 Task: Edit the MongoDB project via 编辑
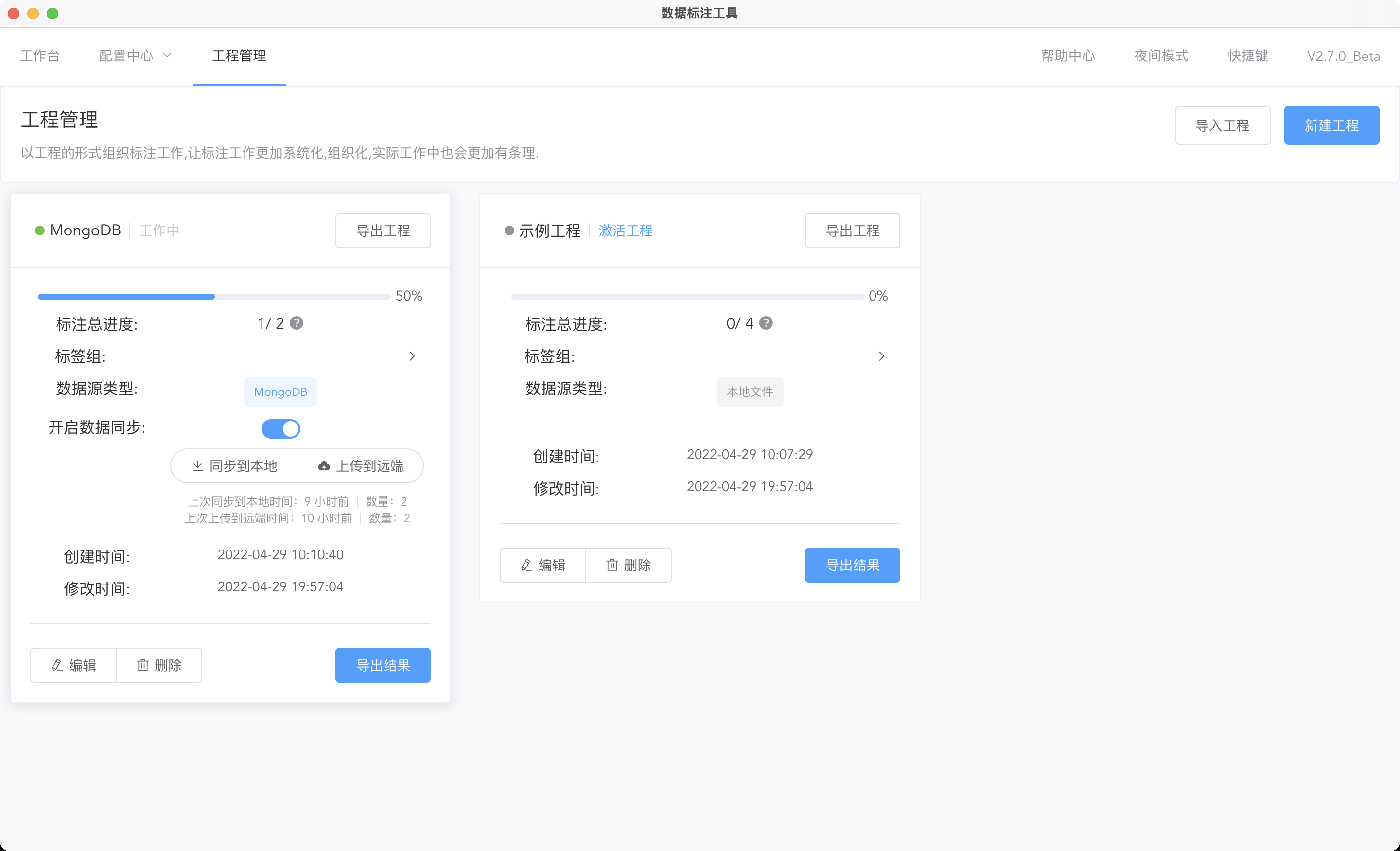pyautogui.click(x=73, y=665)
